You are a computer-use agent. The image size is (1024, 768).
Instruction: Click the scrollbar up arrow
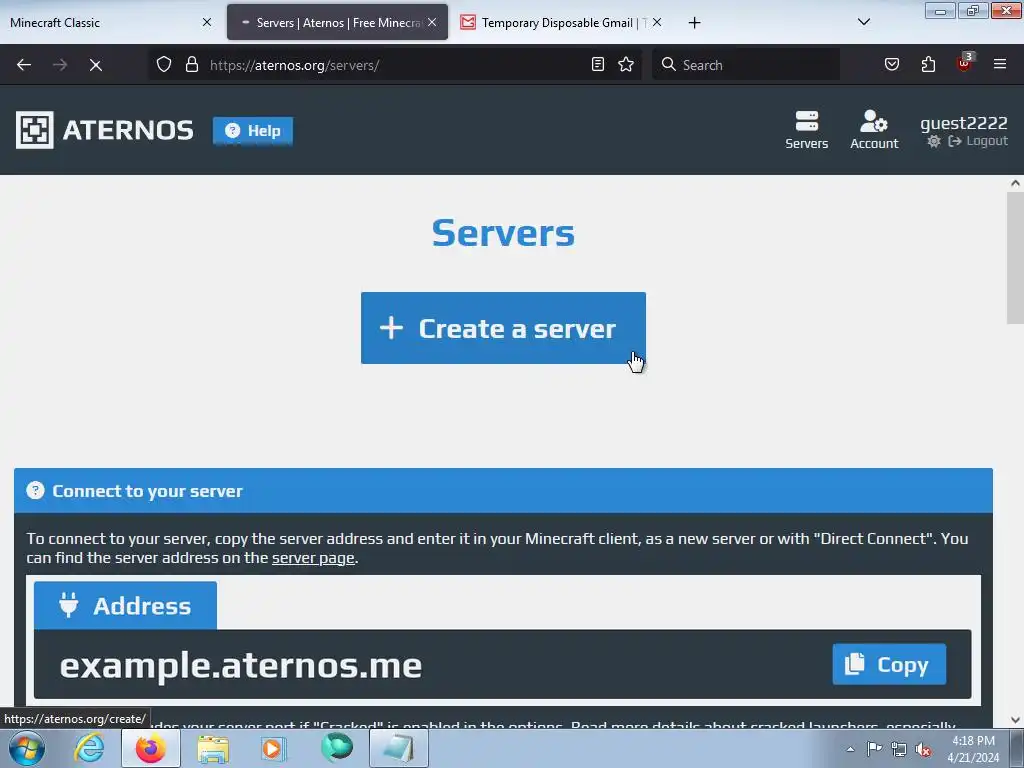pyautogui.click(x=1015, y=184)
